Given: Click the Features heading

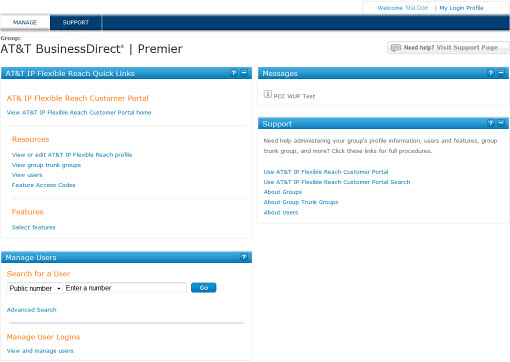Looking at the screenshot, I should [x=28, y=212].
